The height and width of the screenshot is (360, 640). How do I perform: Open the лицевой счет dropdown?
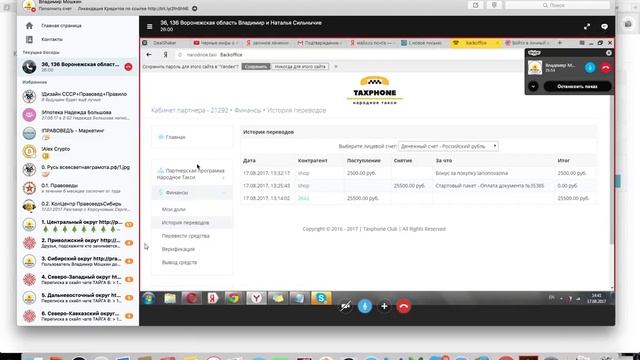(448, 146)
